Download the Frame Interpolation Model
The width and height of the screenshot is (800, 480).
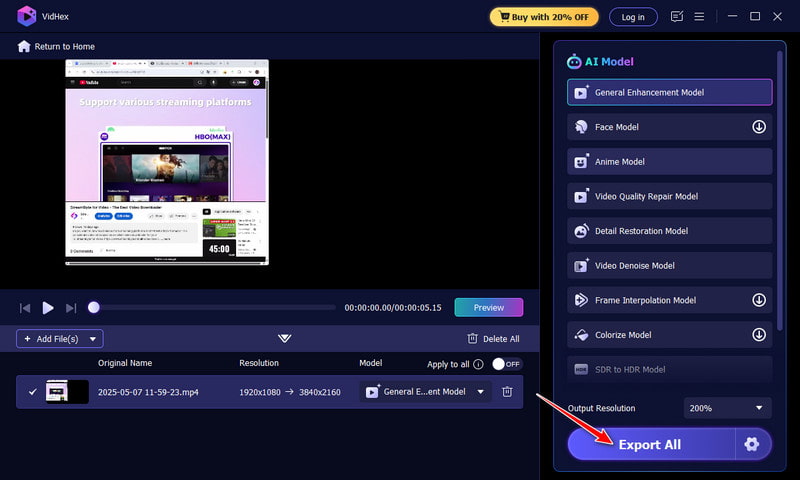758,300
